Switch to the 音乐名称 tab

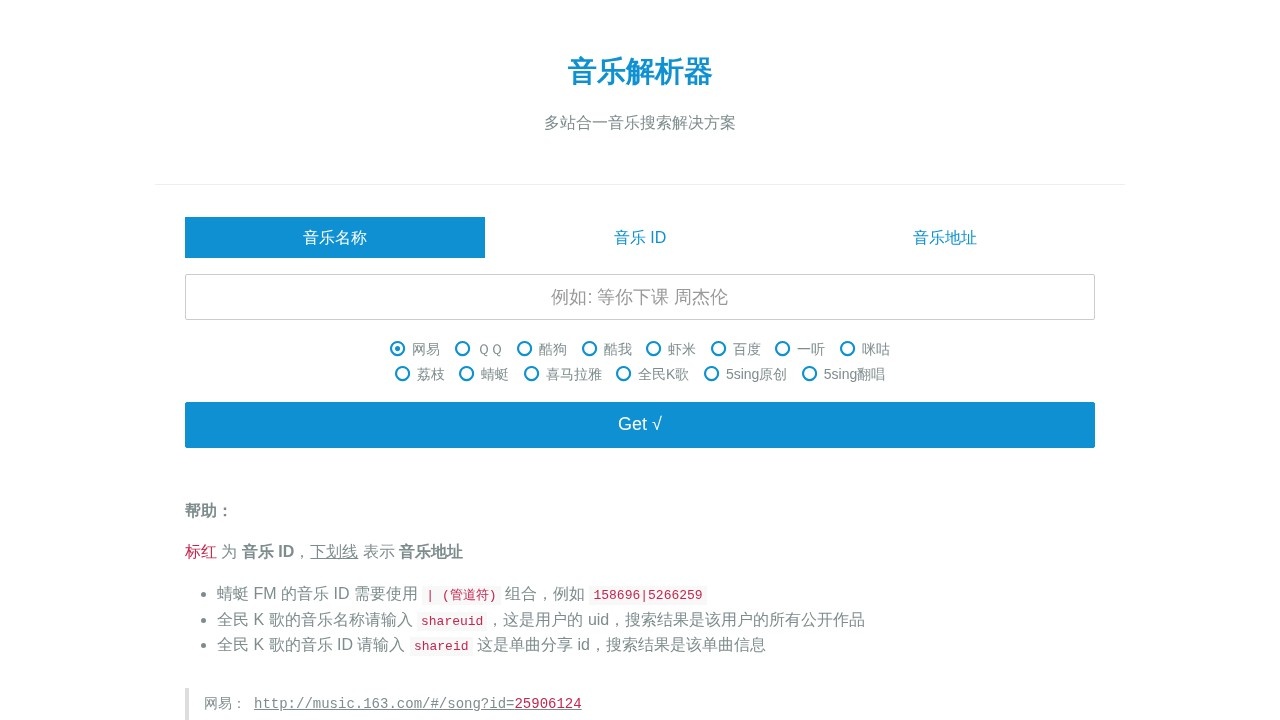point(334,237)
